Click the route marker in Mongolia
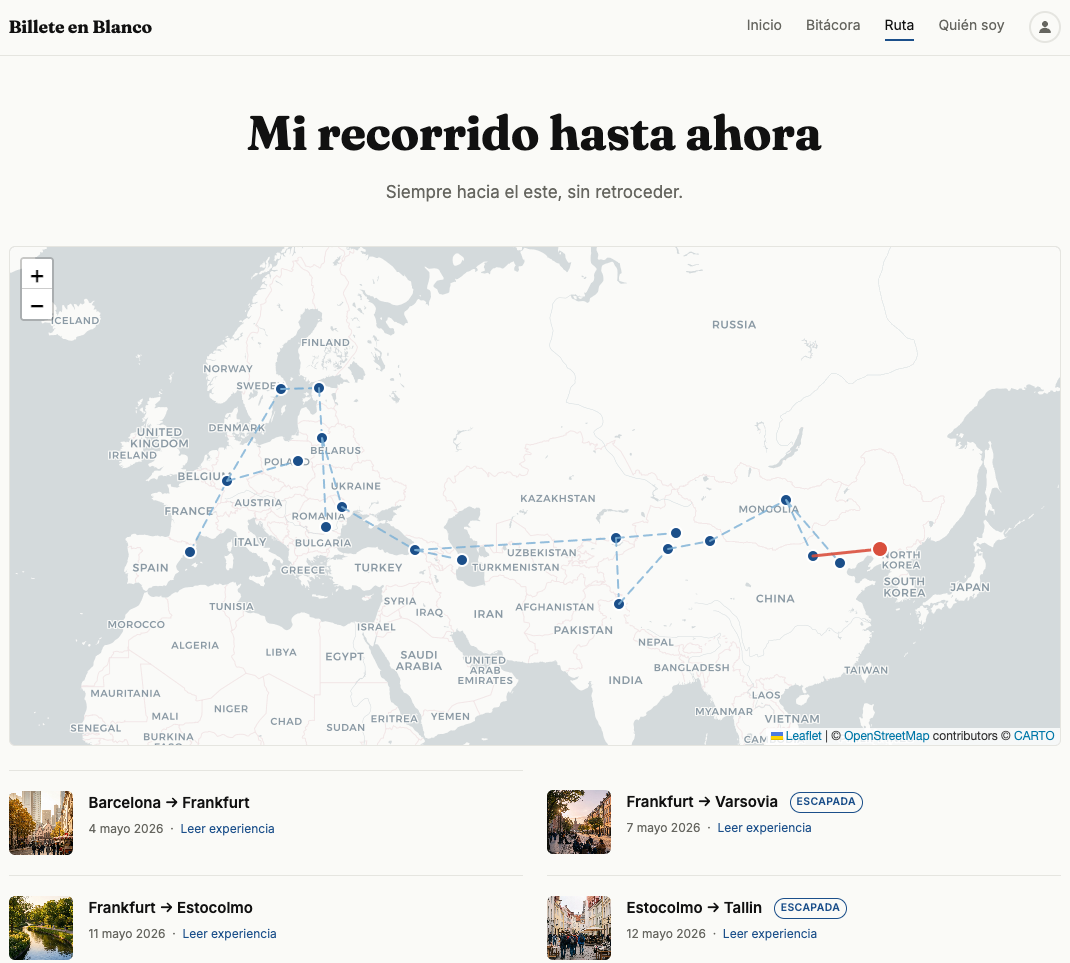 [x=785, y=500]
